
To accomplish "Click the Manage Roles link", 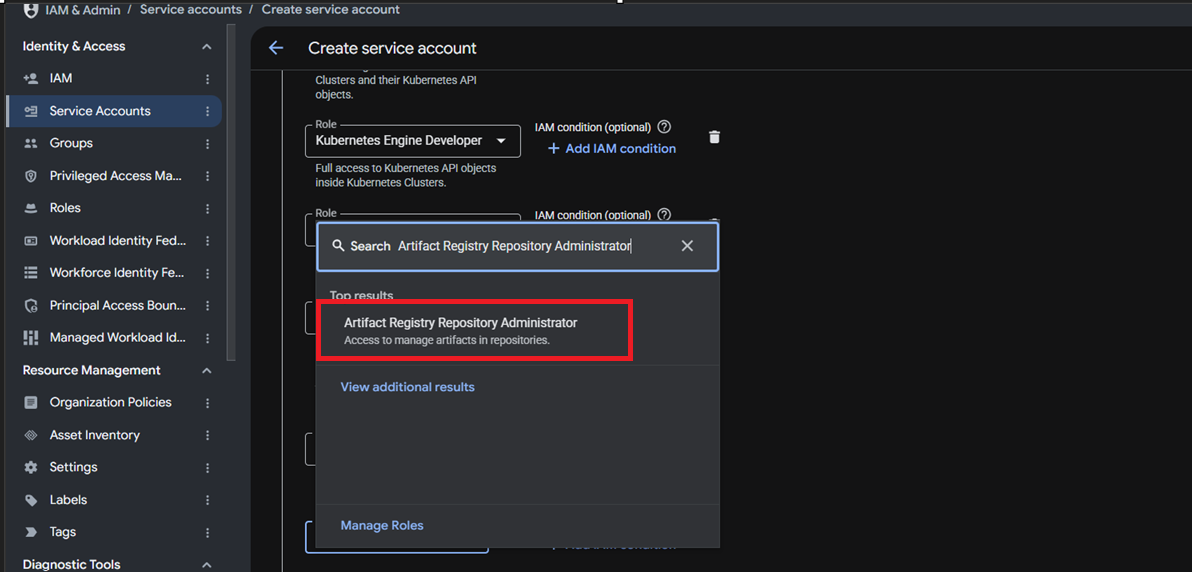I will (382, 526).
